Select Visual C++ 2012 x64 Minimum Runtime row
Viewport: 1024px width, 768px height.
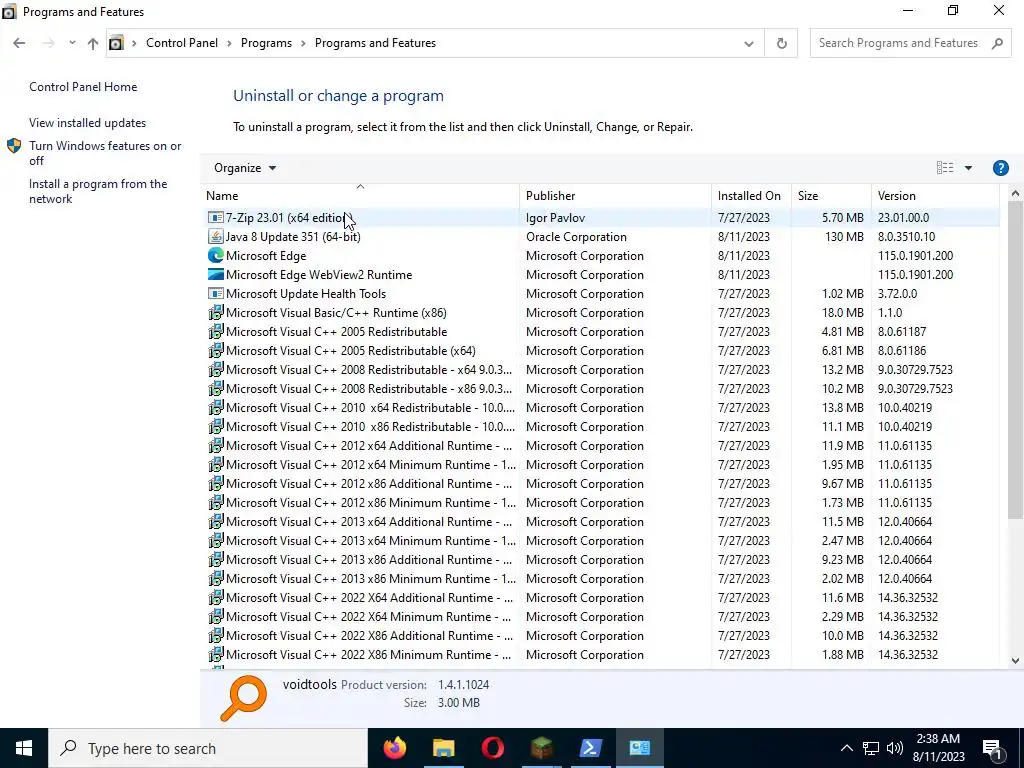click(601, 464)
